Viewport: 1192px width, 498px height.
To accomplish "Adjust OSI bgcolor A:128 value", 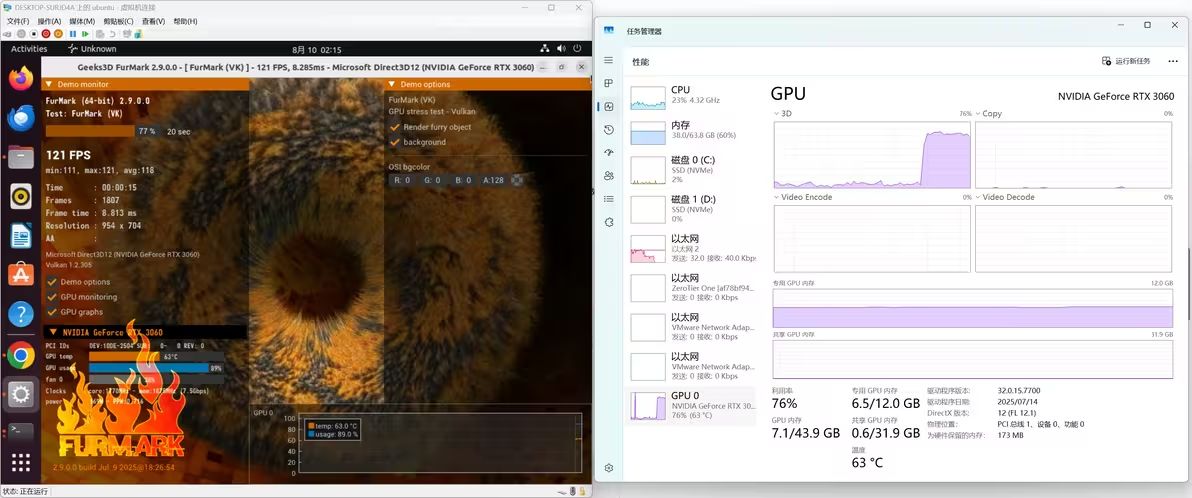I will pos(494,180).
